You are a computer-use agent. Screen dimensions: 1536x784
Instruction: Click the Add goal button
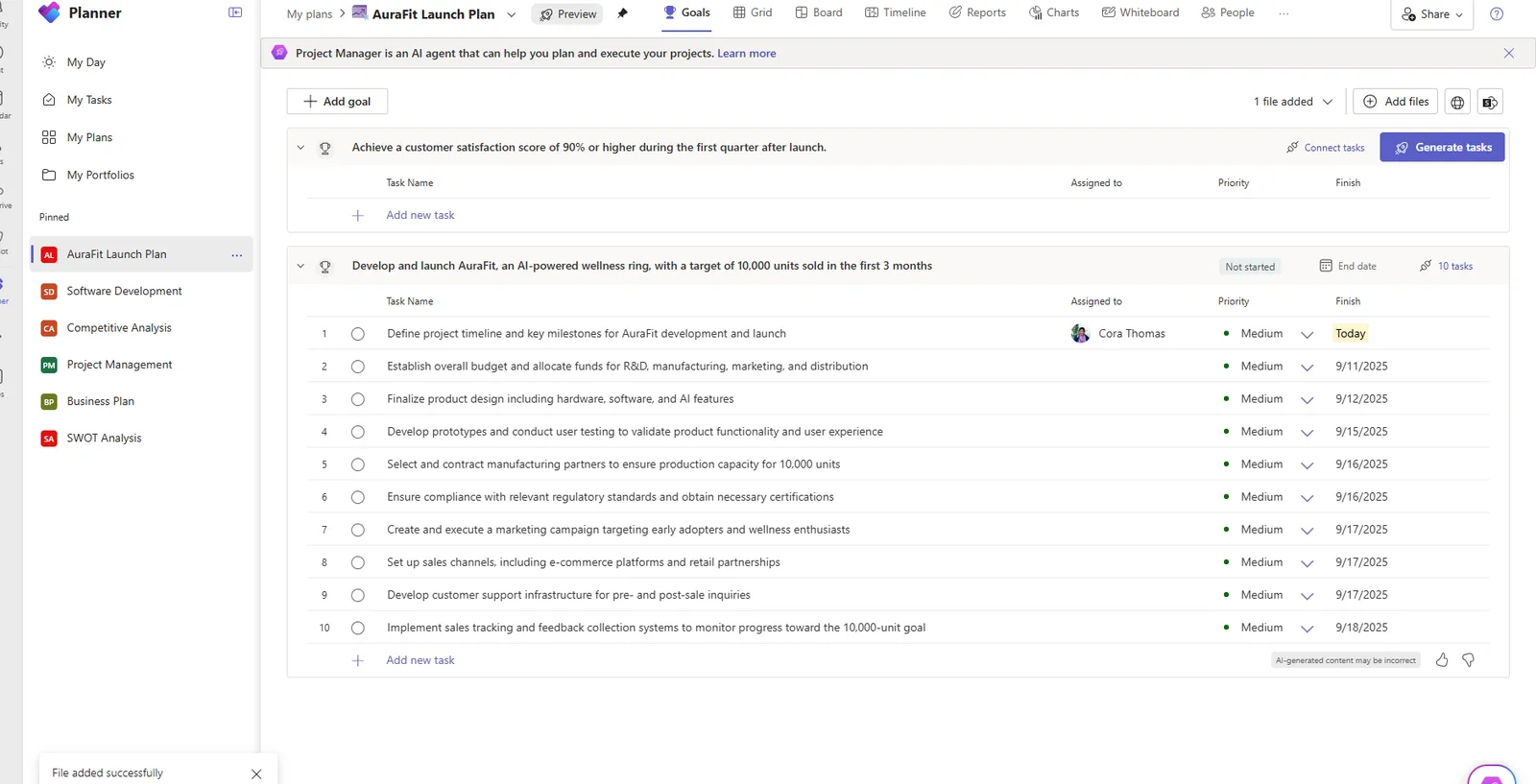click(x=337, y=102)
